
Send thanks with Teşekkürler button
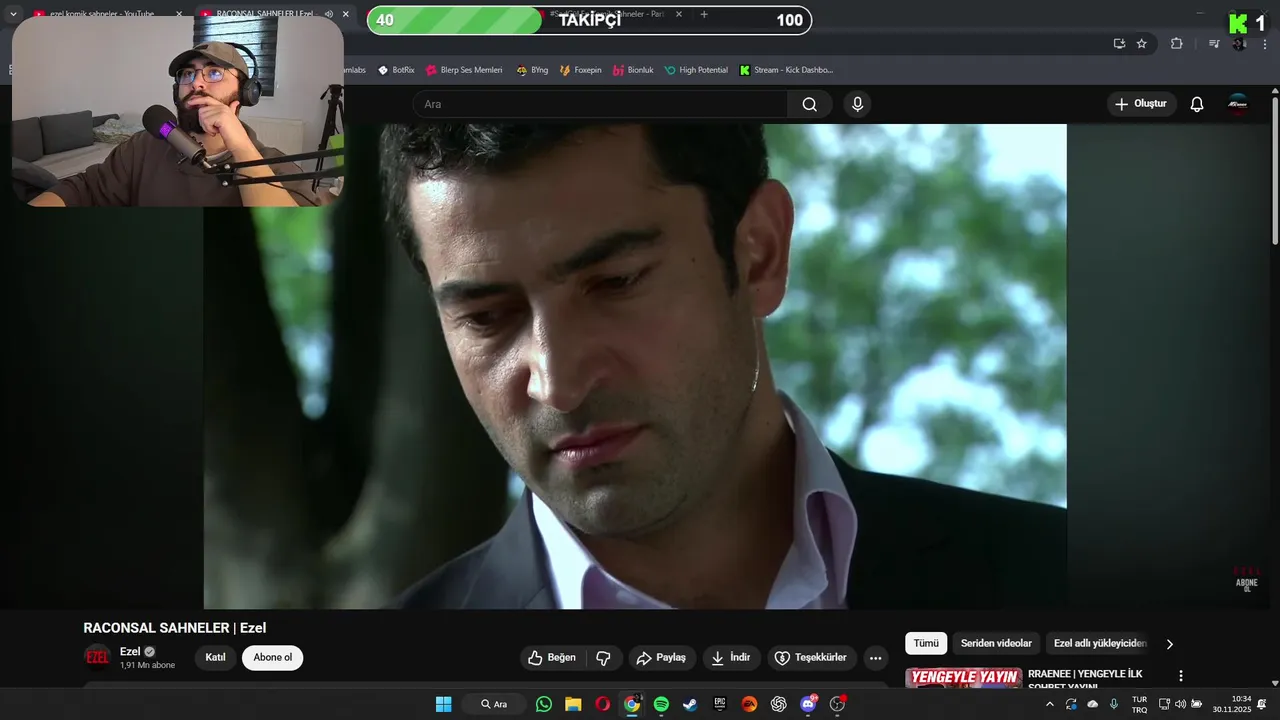(812, 658)
